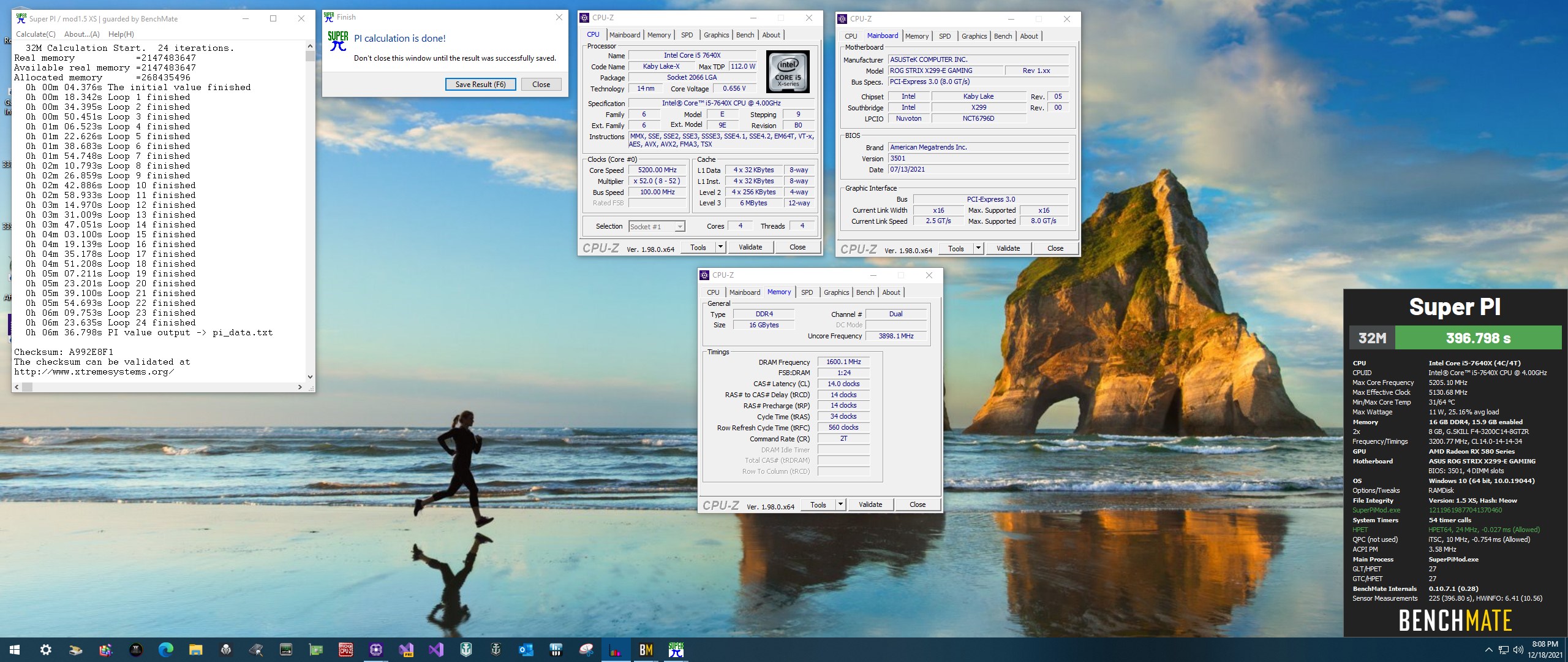The image size is (1568, 662).
Task: Open Settings gear from the taskbar
Action: pos(45,650)
